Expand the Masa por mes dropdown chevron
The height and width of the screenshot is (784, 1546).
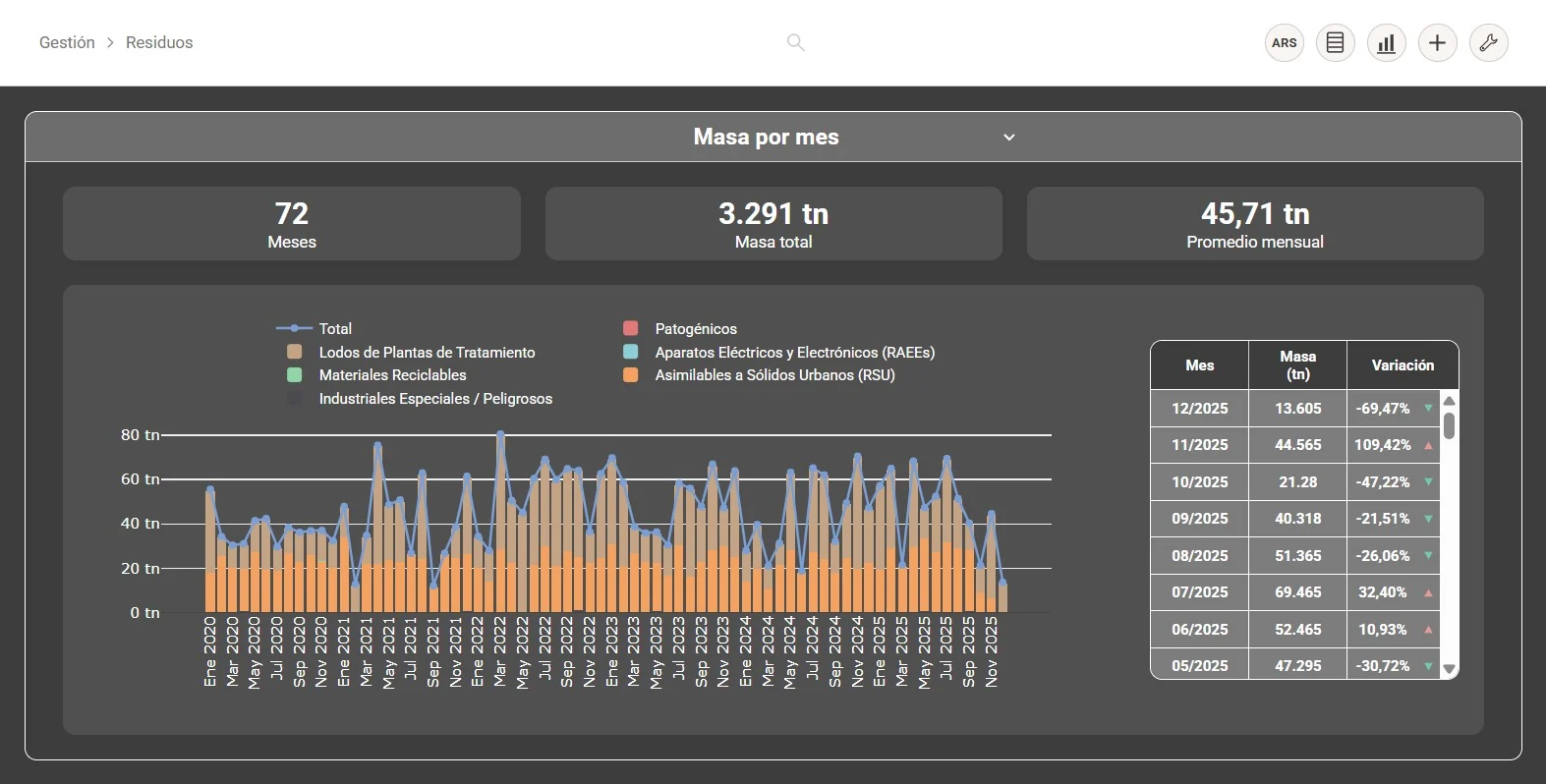(1008, 138)
